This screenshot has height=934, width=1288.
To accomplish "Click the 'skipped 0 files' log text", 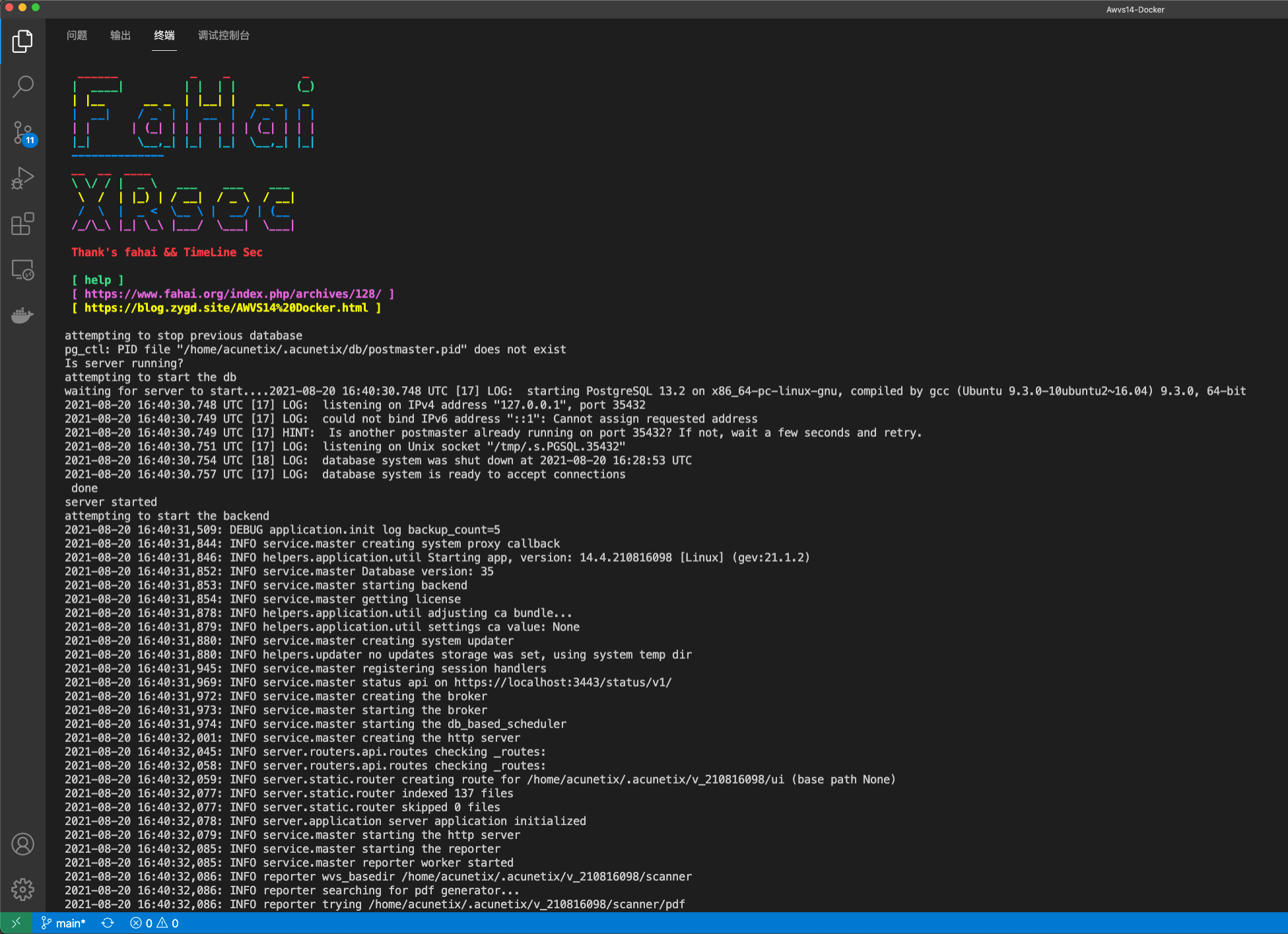I will pyautogui.click(x=451, y=807).
